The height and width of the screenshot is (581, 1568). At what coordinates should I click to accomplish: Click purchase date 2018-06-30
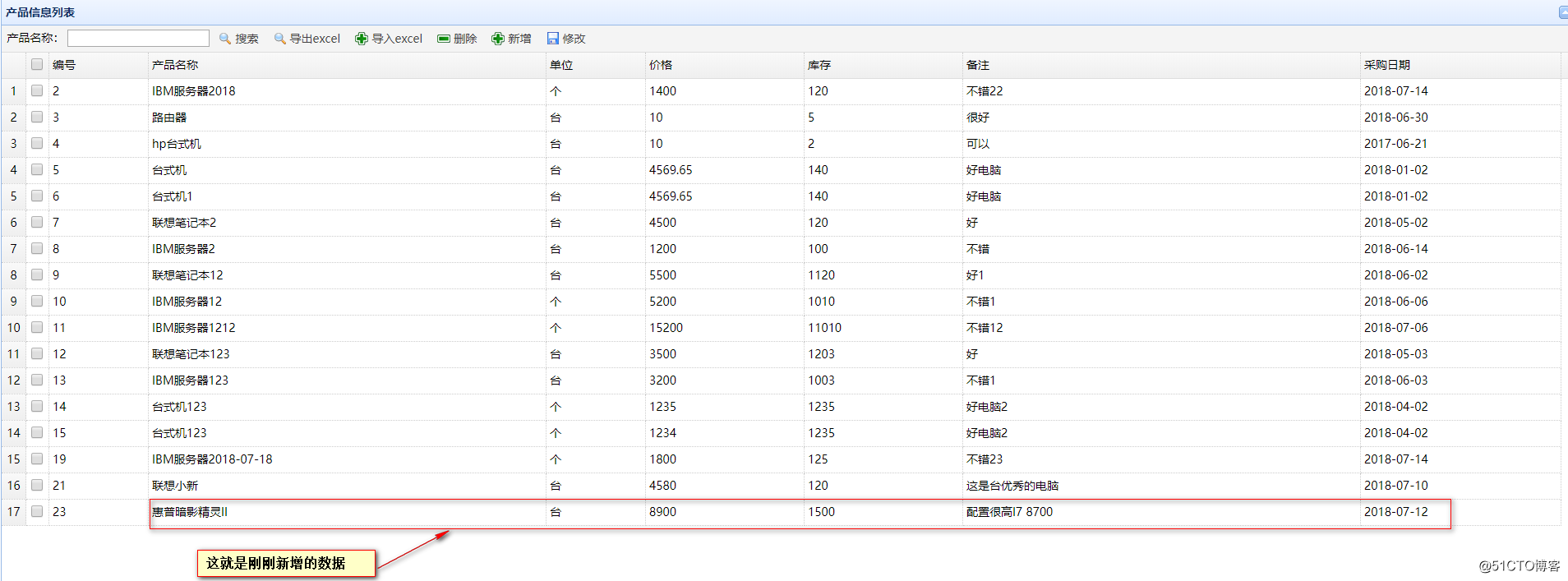[1396, 118]
